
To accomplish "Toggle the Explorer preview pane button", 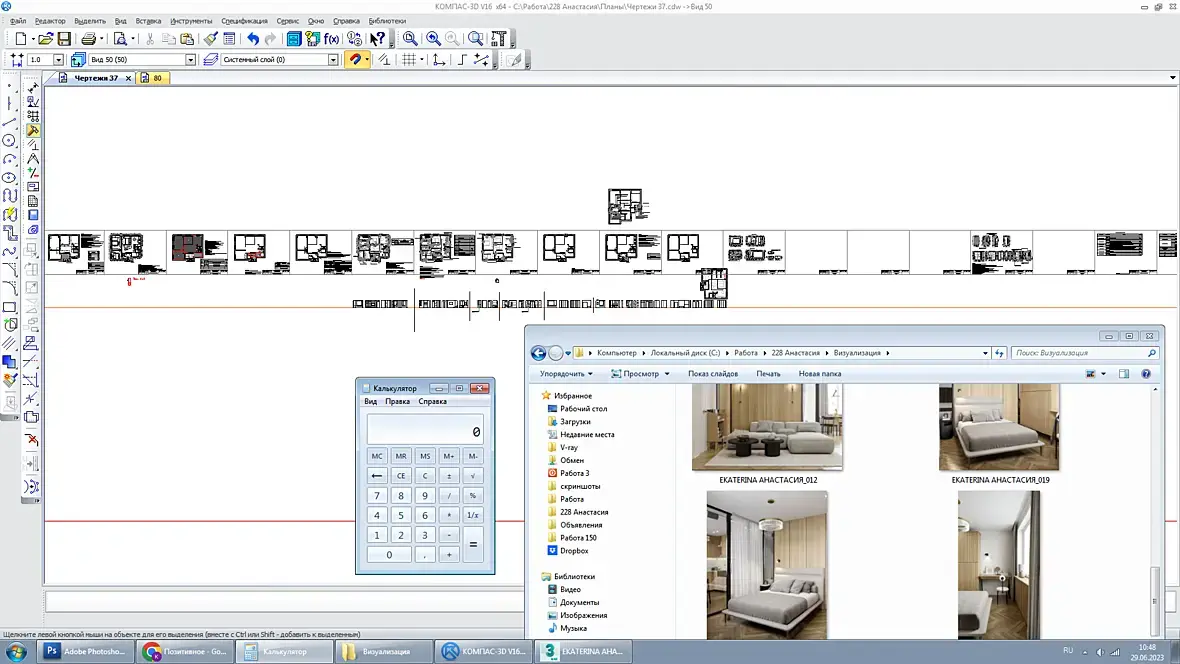I will click(x=1124, y=373).
